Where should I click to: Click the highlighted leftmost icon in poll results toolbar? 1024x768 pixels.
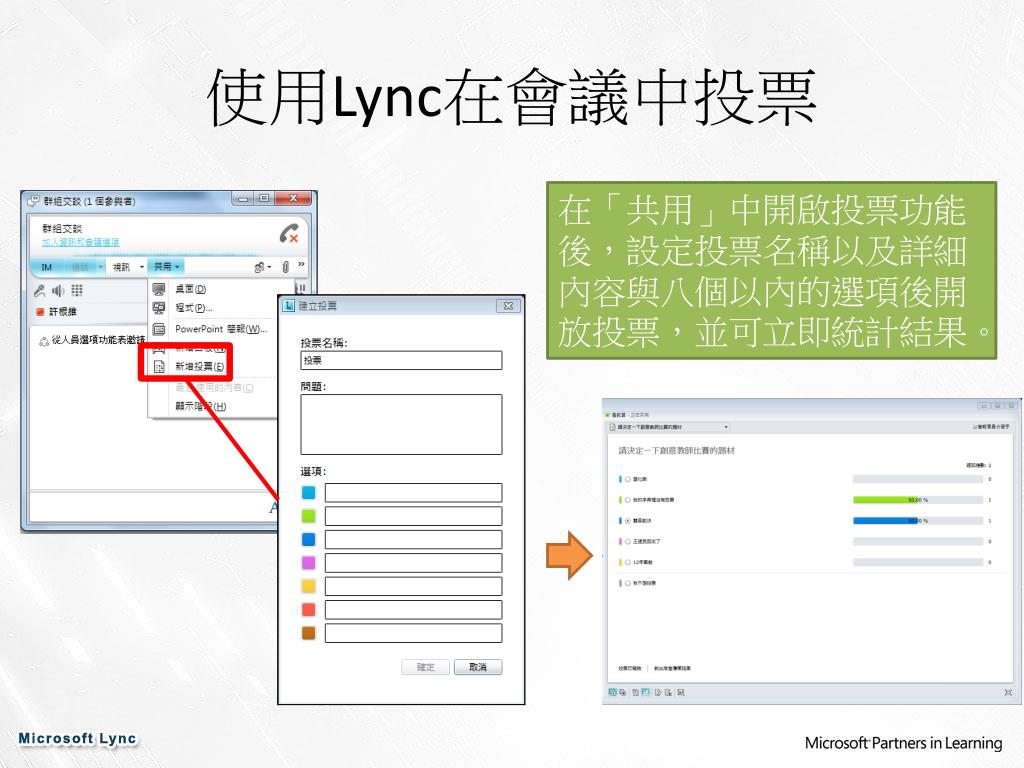click(613, 692)
